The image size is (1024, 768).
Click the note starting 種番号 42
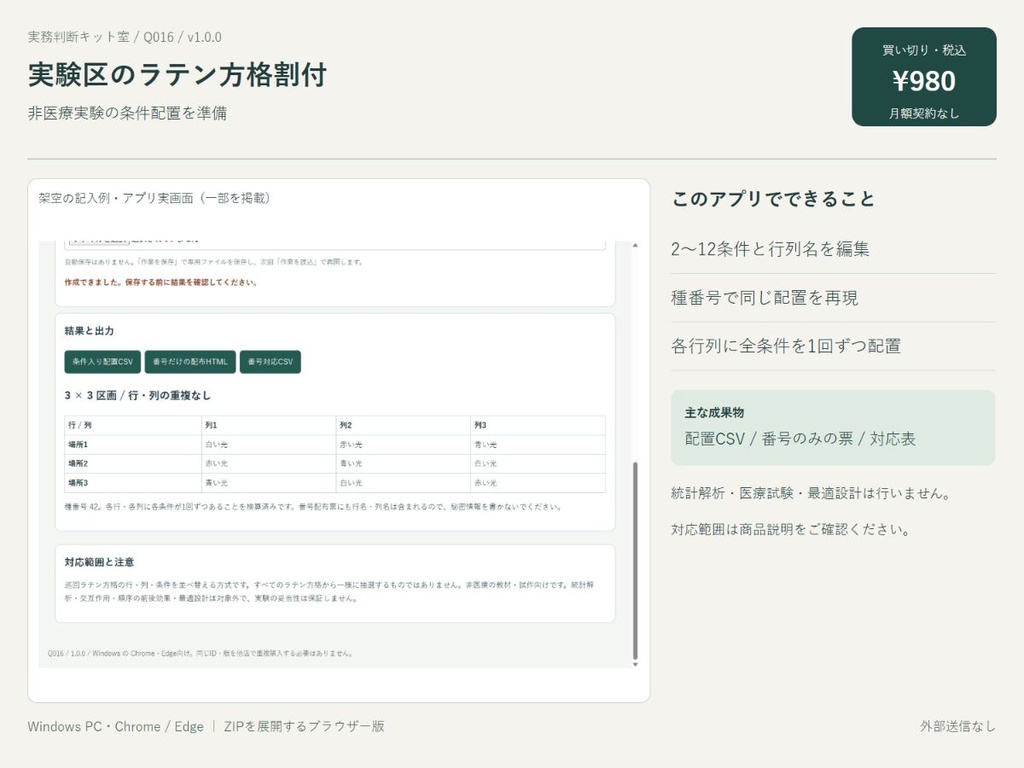coord(313,507)
